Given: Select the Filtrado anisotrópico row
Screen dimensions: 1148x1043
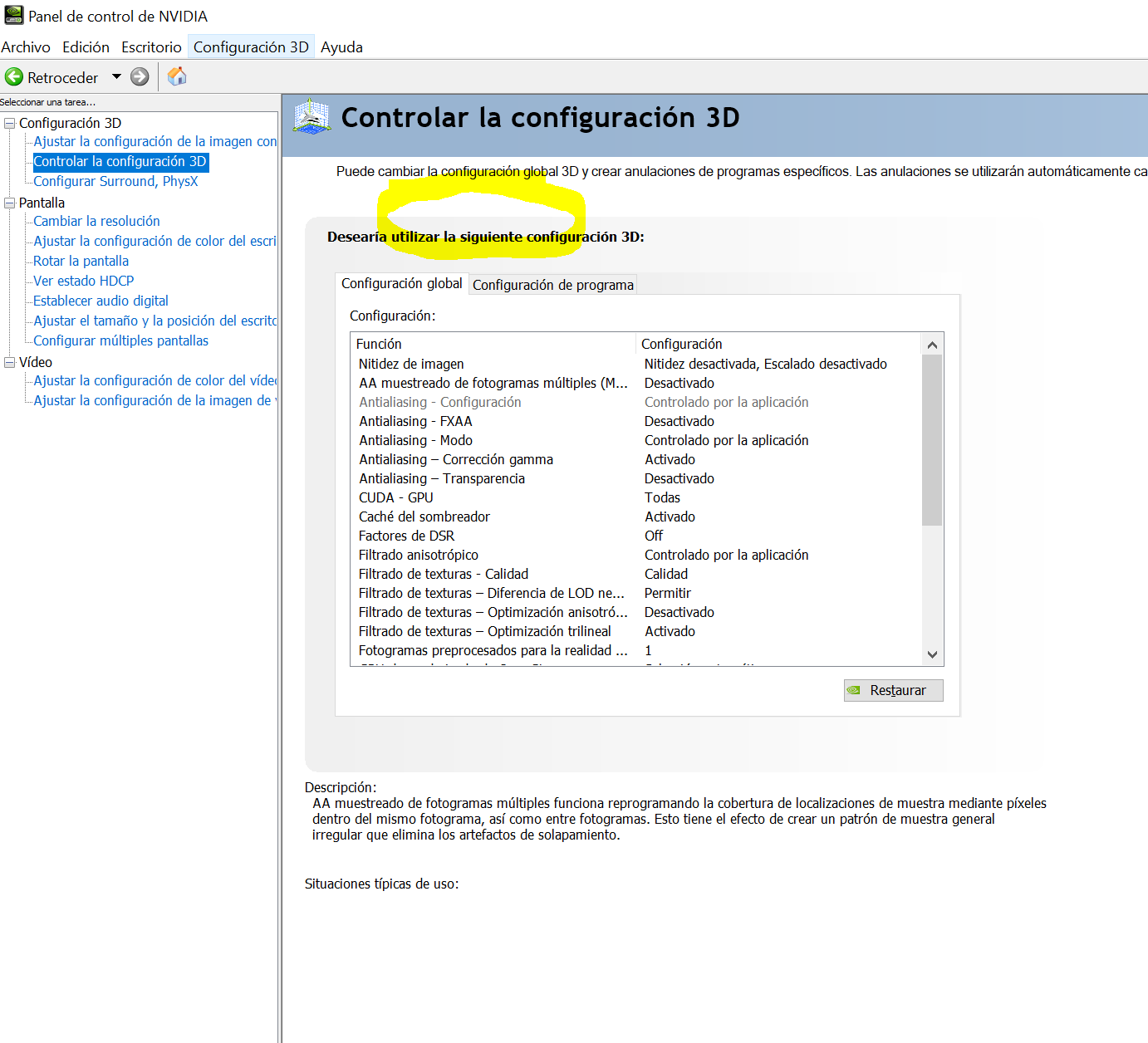Looking at the screenshot, I should [636, 555].
